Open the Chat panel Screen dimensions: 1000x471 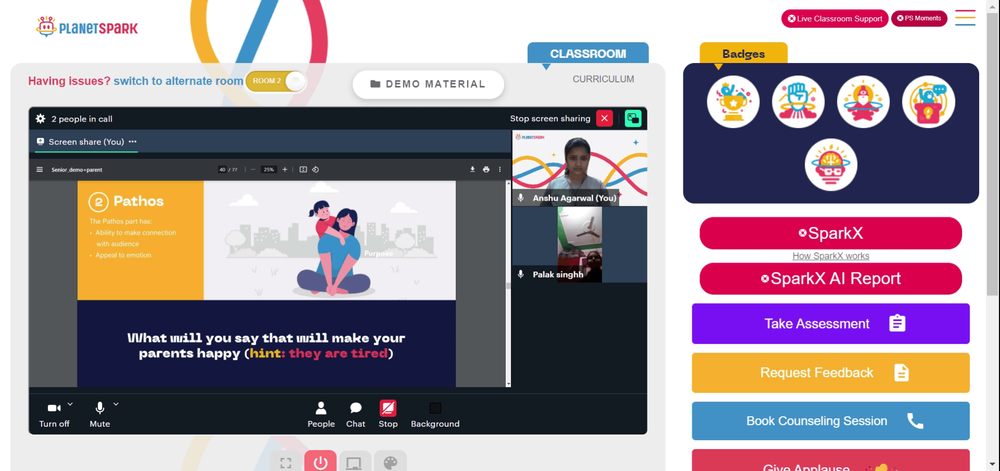pyautogui.click(x=356, y=414)
